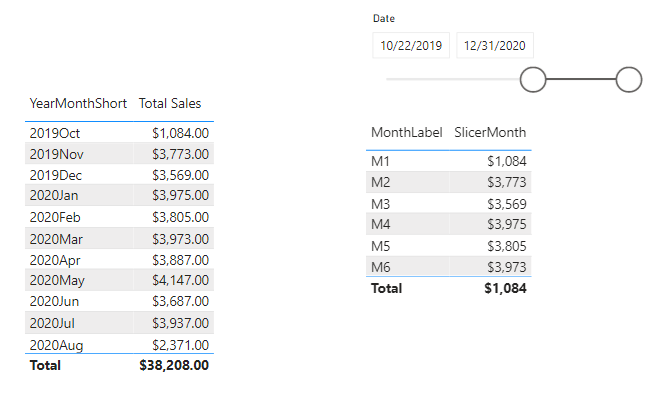This screenshot has height=398, width=660.
Task: Select the 2020Mar row label
Action: tap(56, 239)
